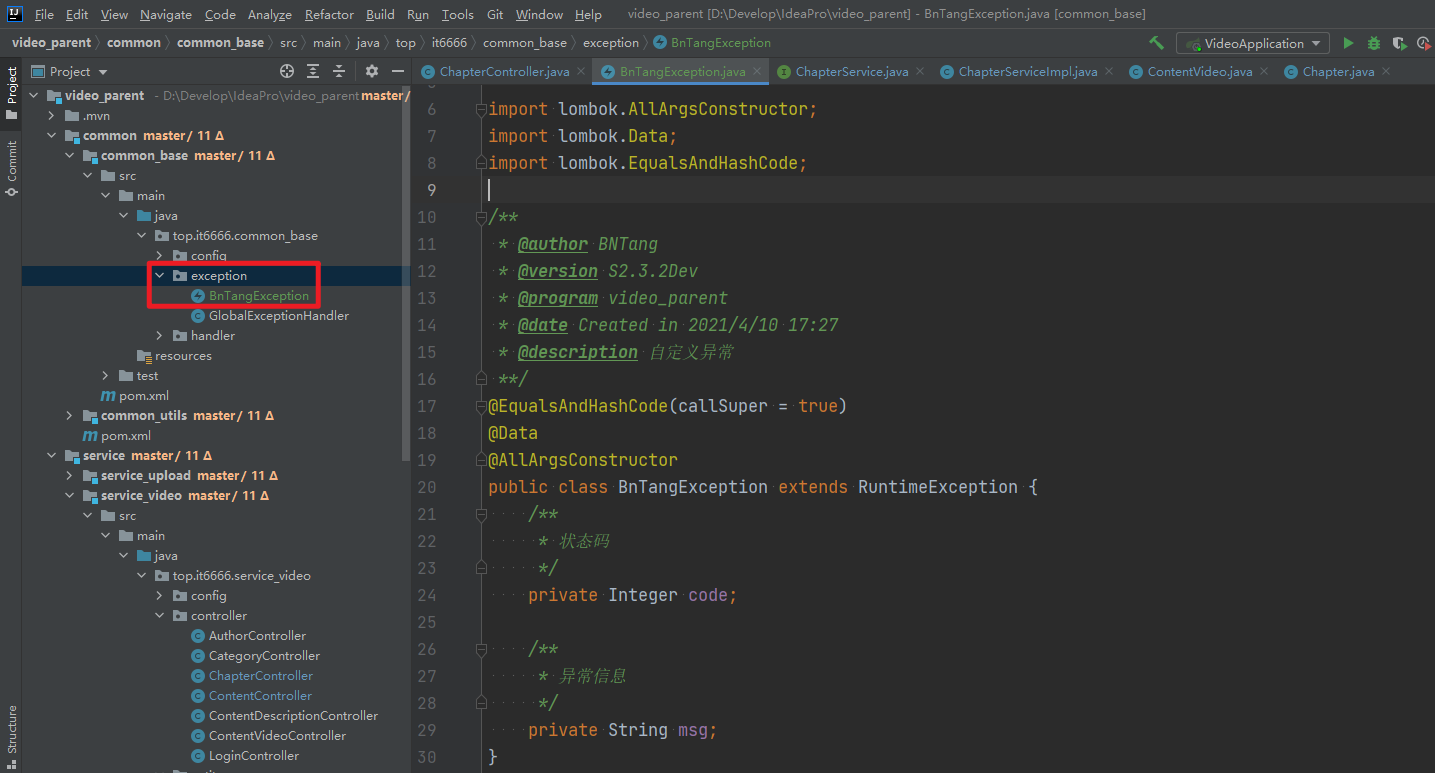This screenshot has width=1435, height=773.
Task: Fold the import block at line 6
Action: click(482, 109)
